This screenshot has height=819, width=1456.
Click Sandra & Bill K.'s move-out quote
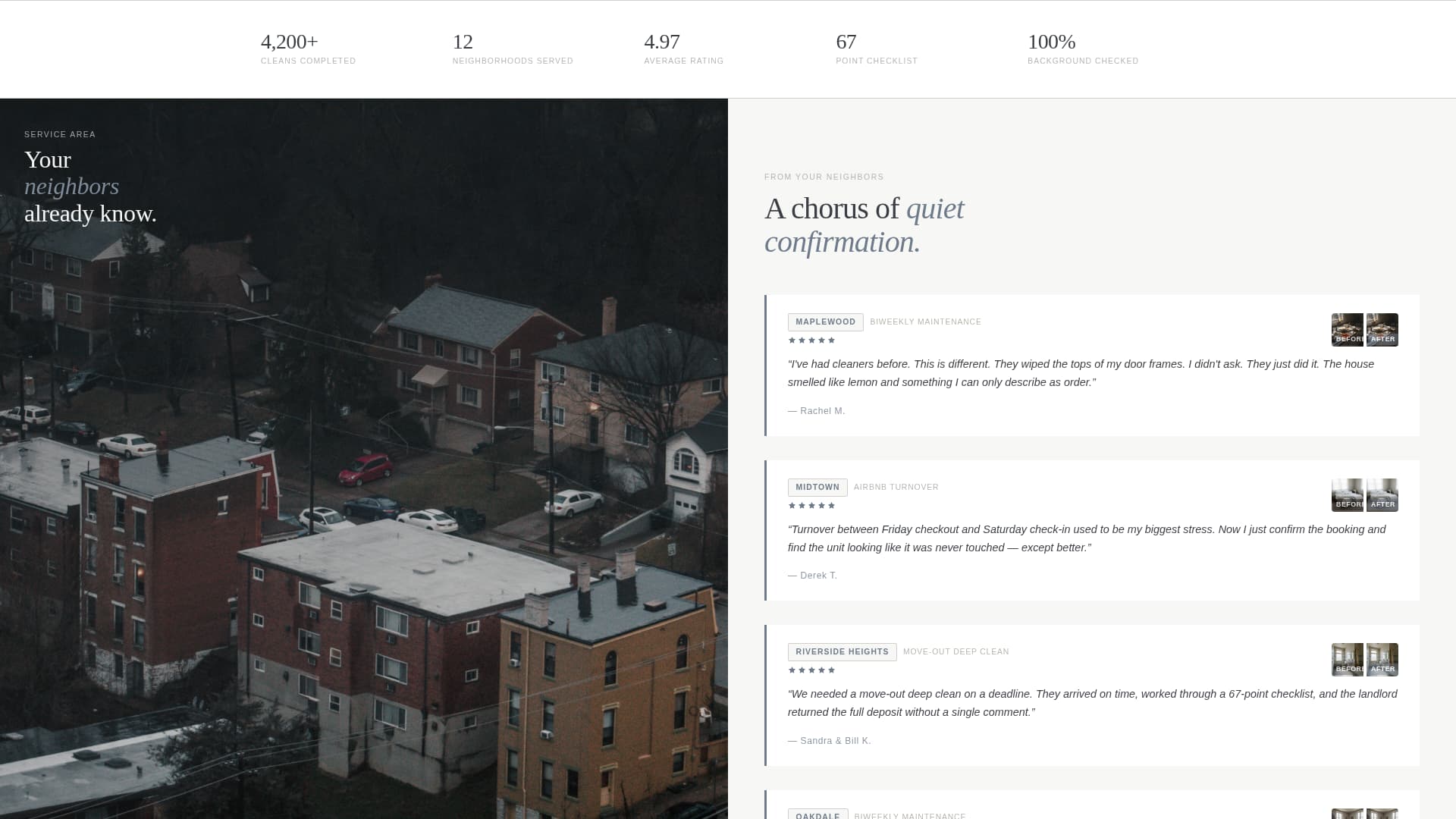click(1092, 703)
